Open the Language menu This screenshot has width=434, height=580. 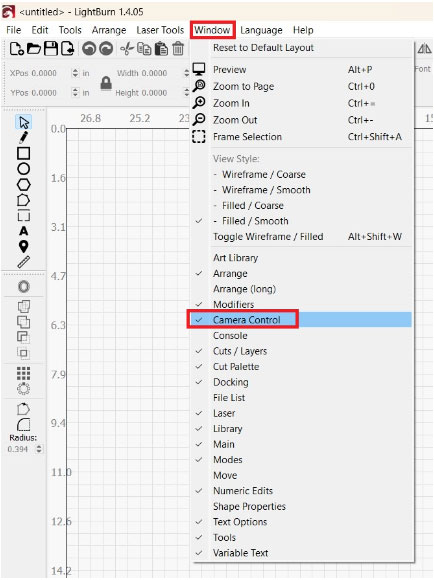point(261,30)
